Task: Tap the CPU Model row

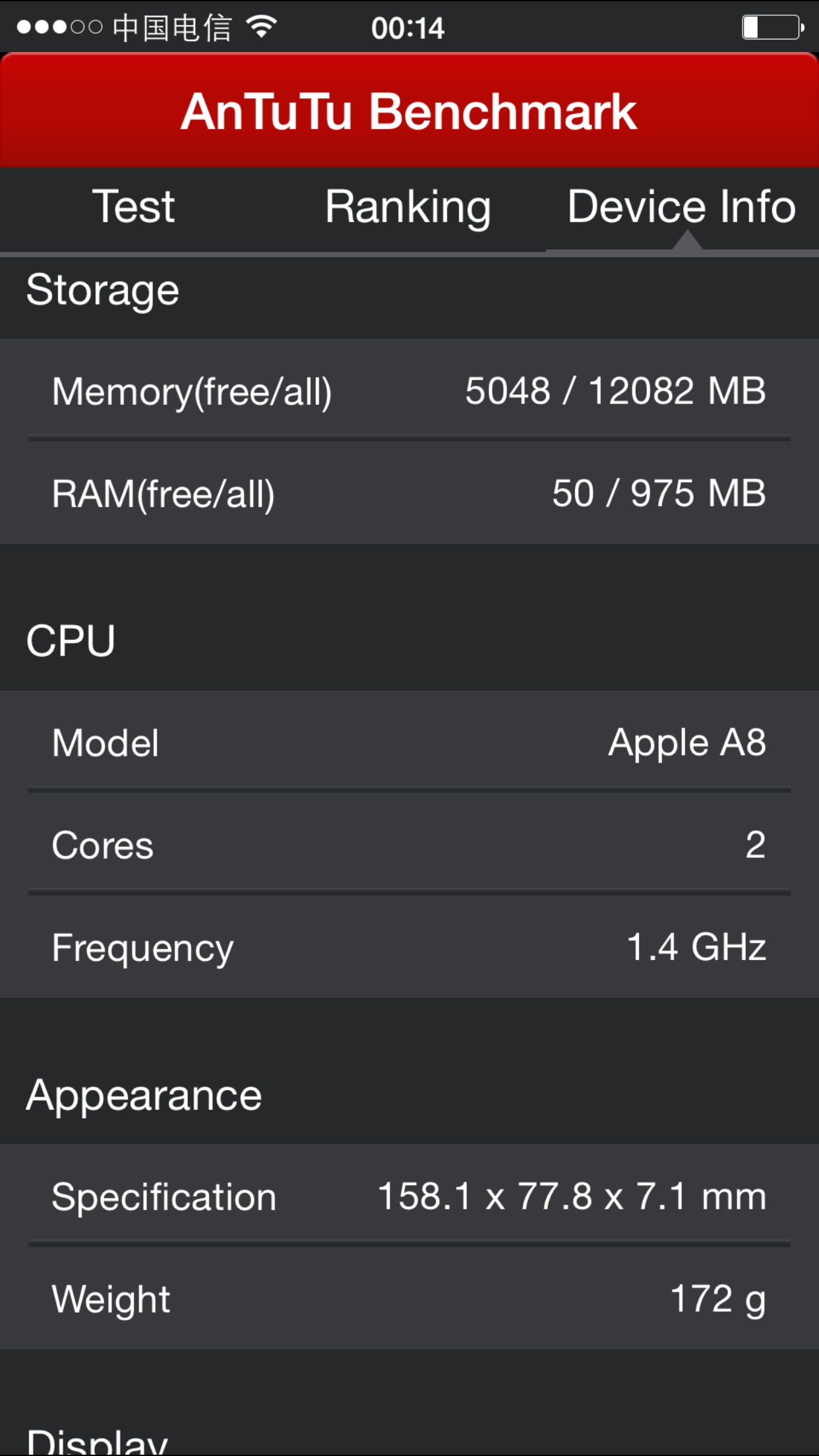Action: pos(409,743)
